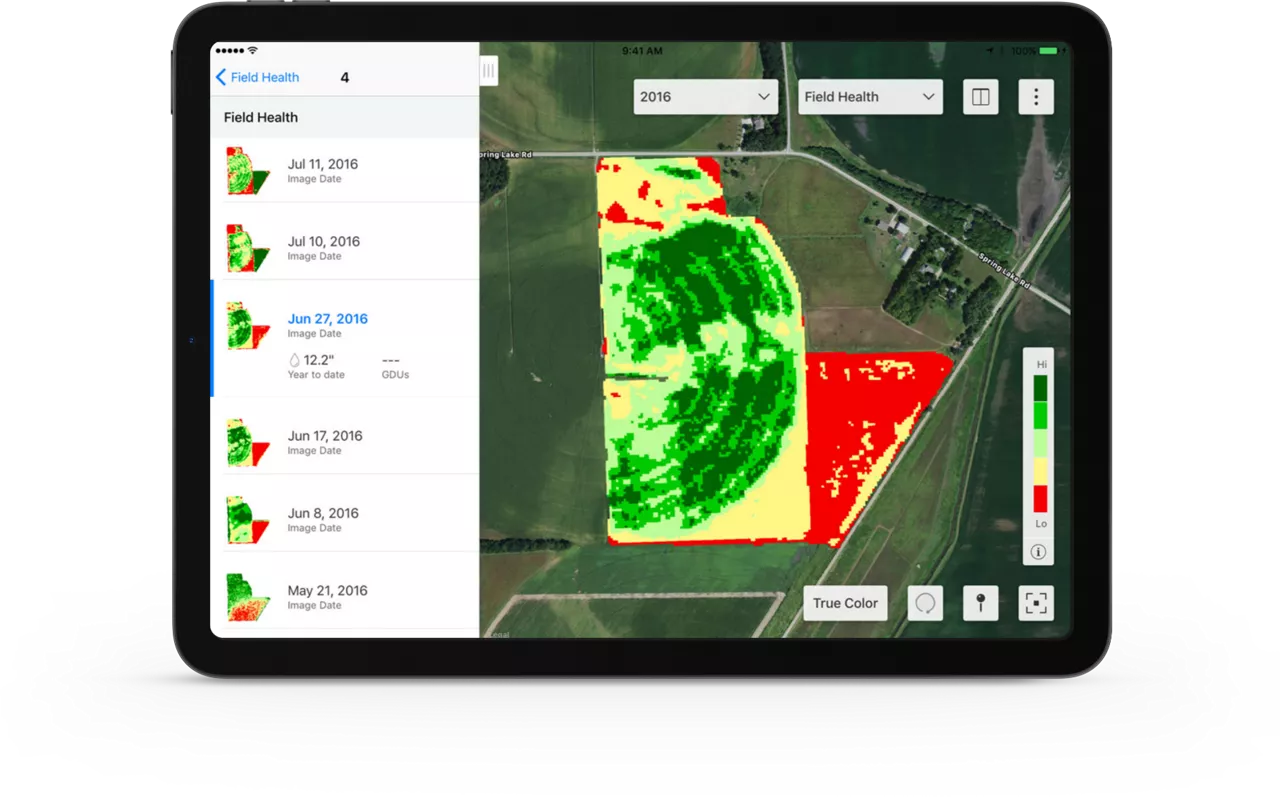Tap the battery status indicator
1280x797 pixels.
click(x=1048, y=50)
